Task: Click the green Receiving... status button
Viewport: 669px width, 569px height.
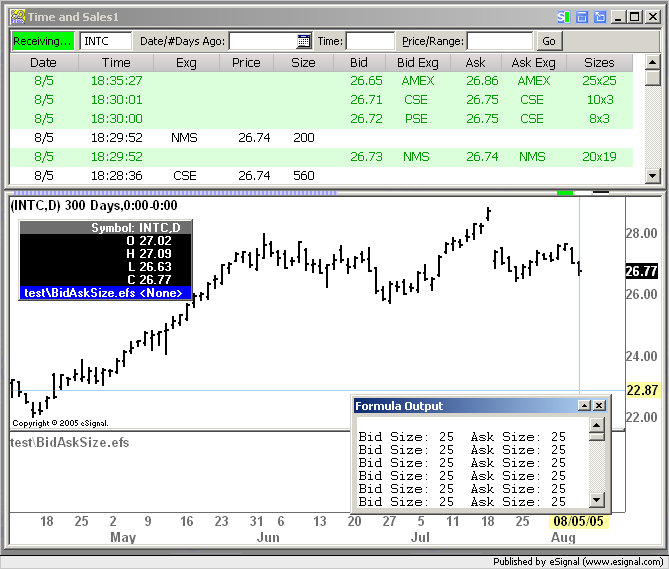Action: coord(43,41)
